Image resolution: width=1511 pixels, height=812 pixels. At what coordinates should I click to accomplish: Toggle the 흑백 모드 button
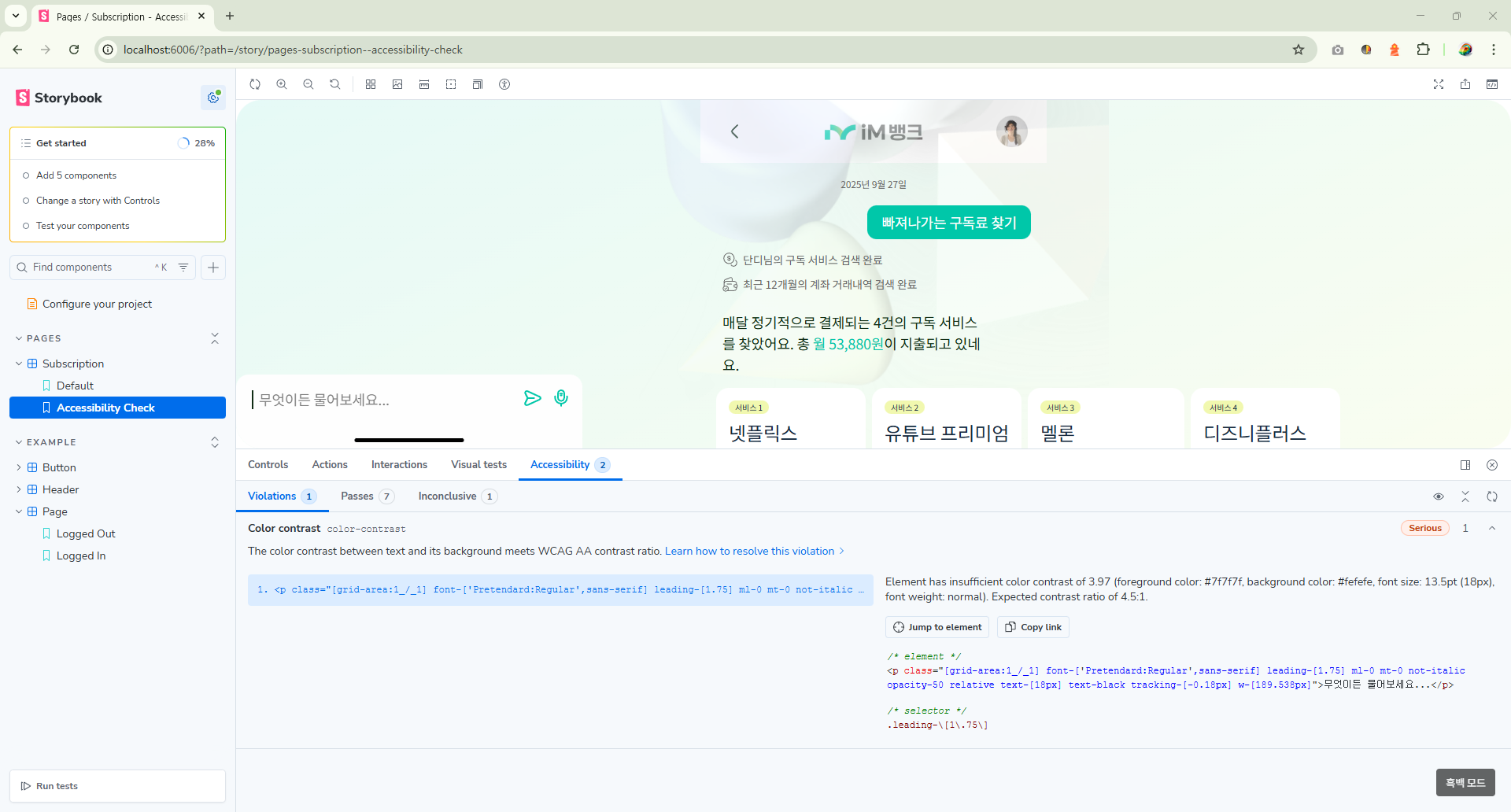coord(1465,783)
